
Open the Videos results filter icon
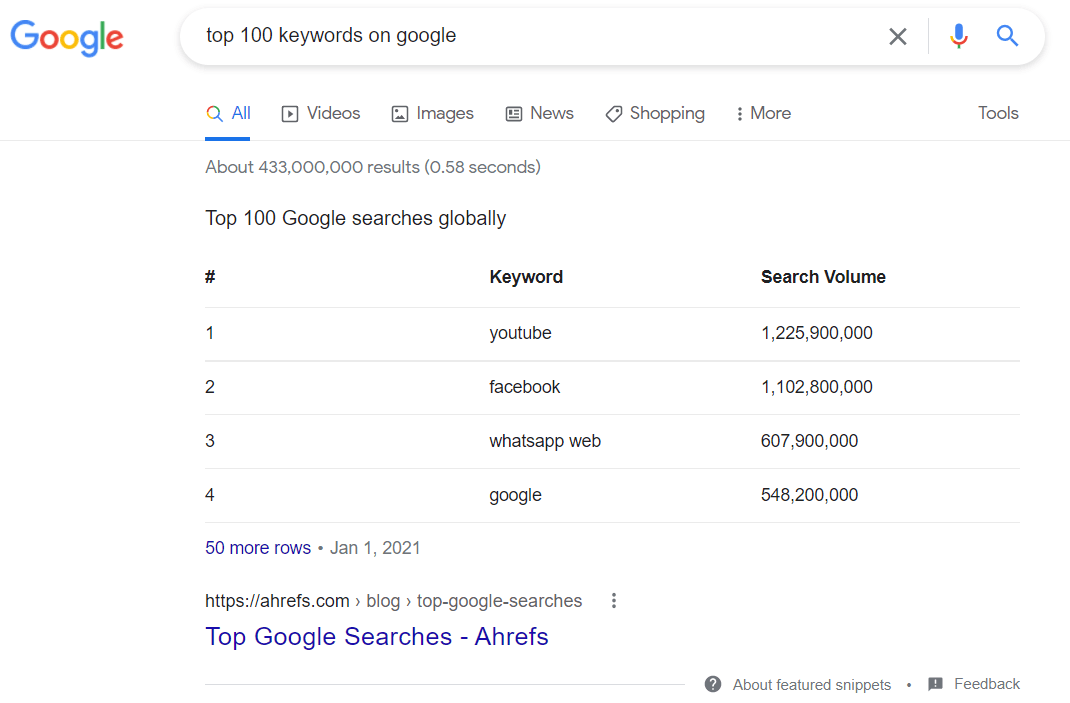click(x=288, y=113)
